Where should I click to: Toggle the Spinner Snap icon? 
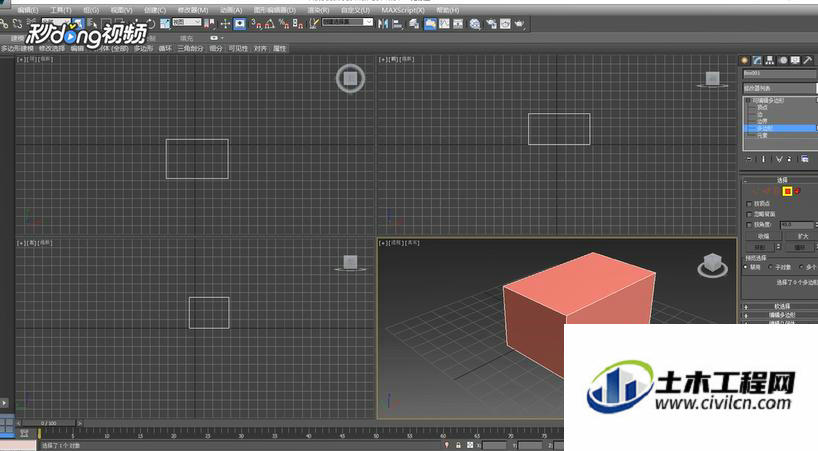click(298, 23)
